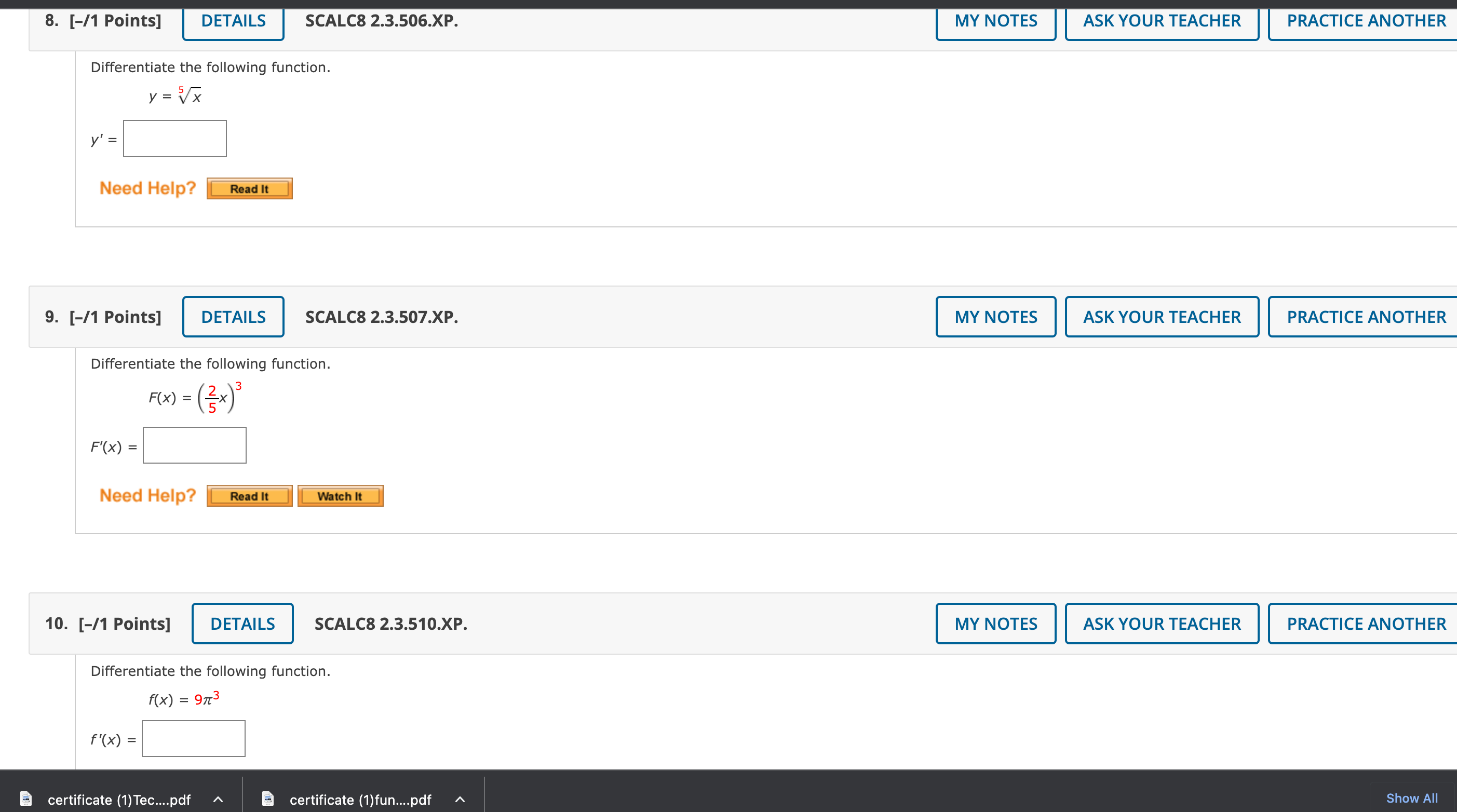Image resolution: width=1457 pixels, height=812 pixels.
Task: Open MY NOTES for question 9
Action: tap(995, 317)
